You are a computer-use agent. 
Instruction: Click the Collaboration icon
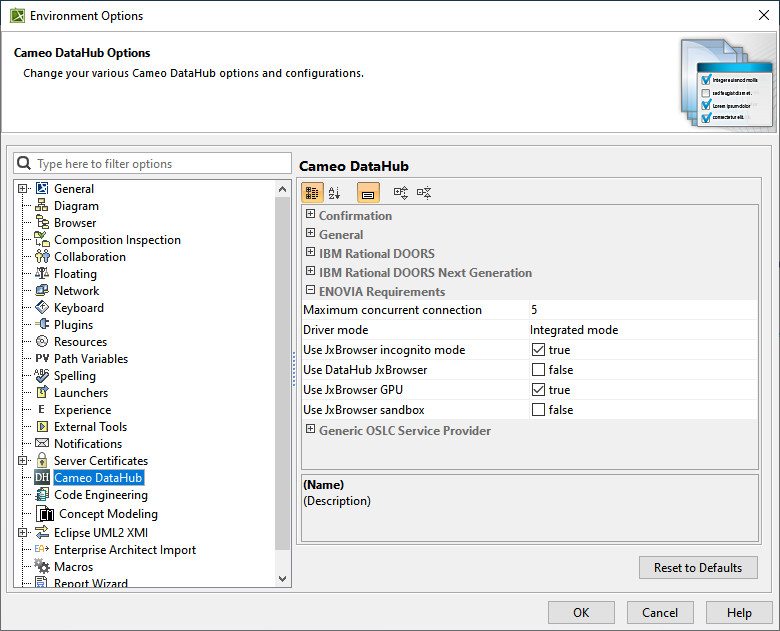click(42, 257)
